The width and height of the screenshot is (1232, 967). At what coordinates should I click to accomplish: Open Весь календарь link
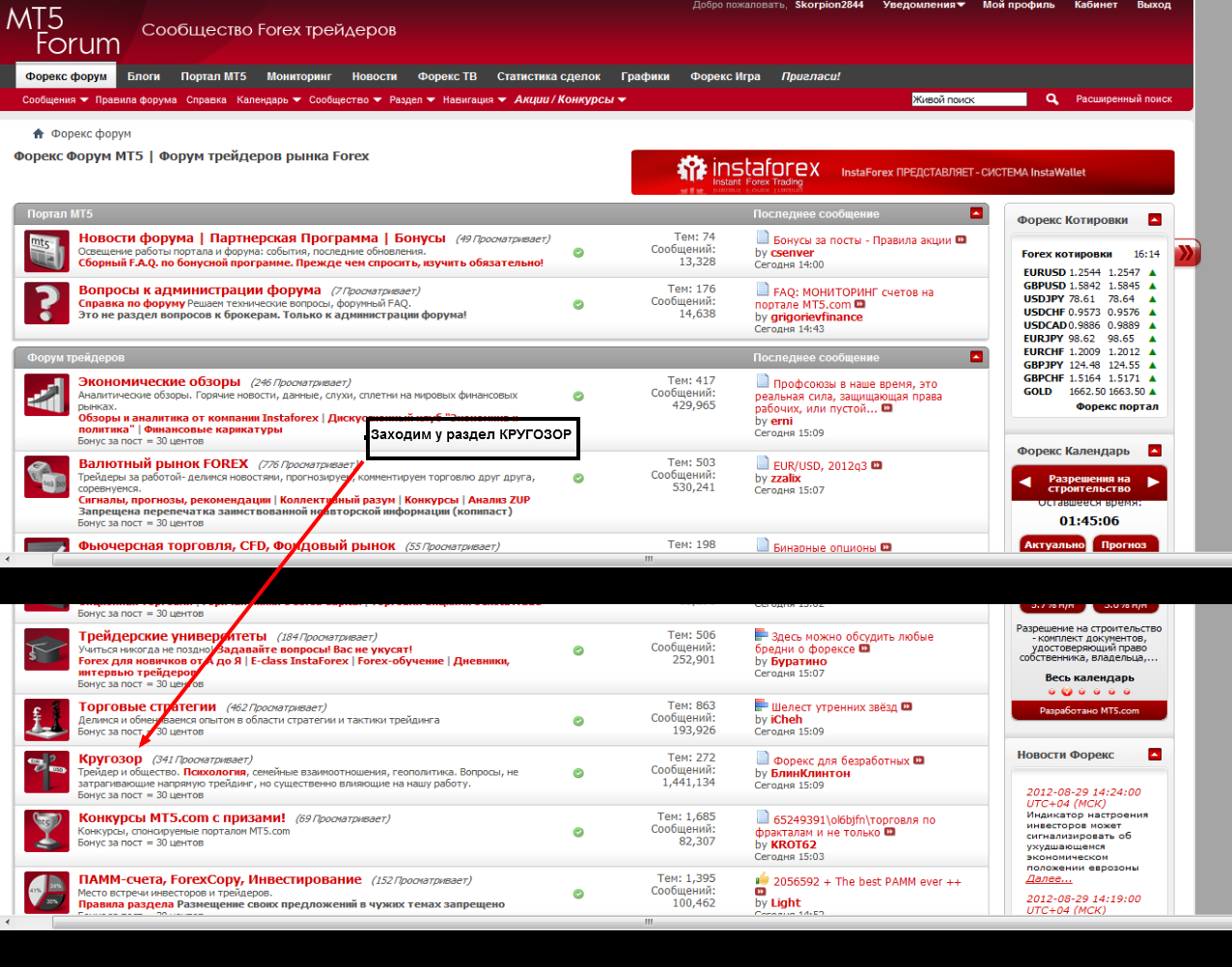click(1089, 677)
